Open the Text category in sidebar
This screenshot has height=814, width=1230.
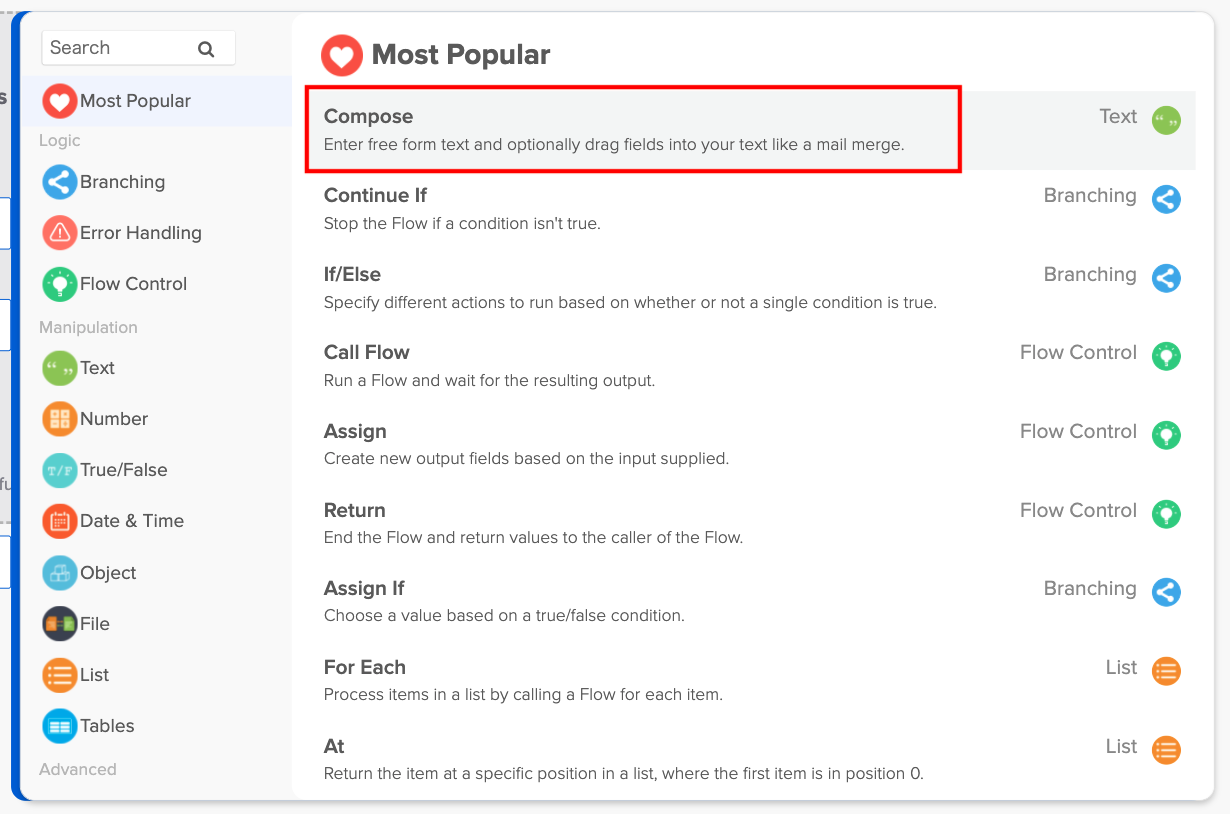97,368
